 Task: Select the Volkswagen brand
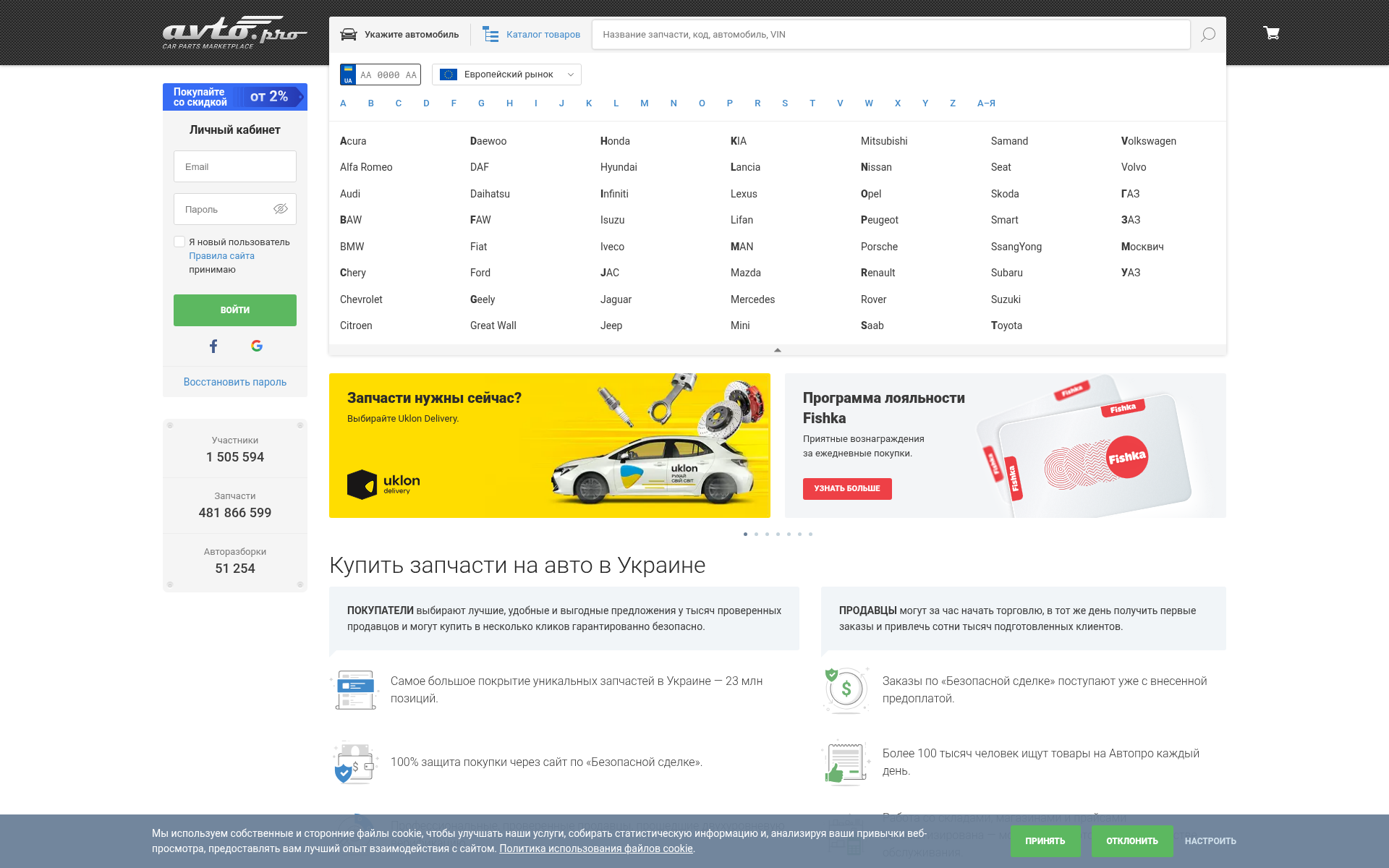point(1149,141)
